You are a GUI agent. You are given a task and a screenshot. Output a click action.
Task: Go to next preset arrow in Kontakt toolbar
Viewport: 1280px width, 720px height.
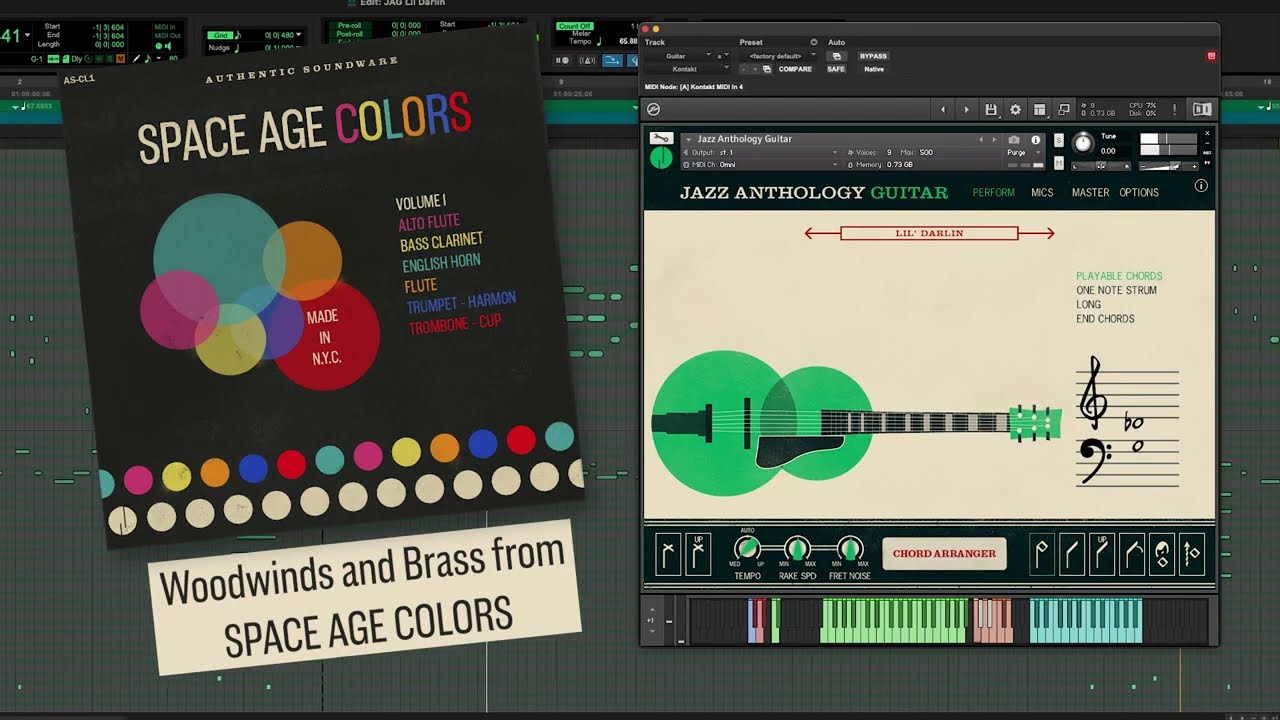click(966, 110)
